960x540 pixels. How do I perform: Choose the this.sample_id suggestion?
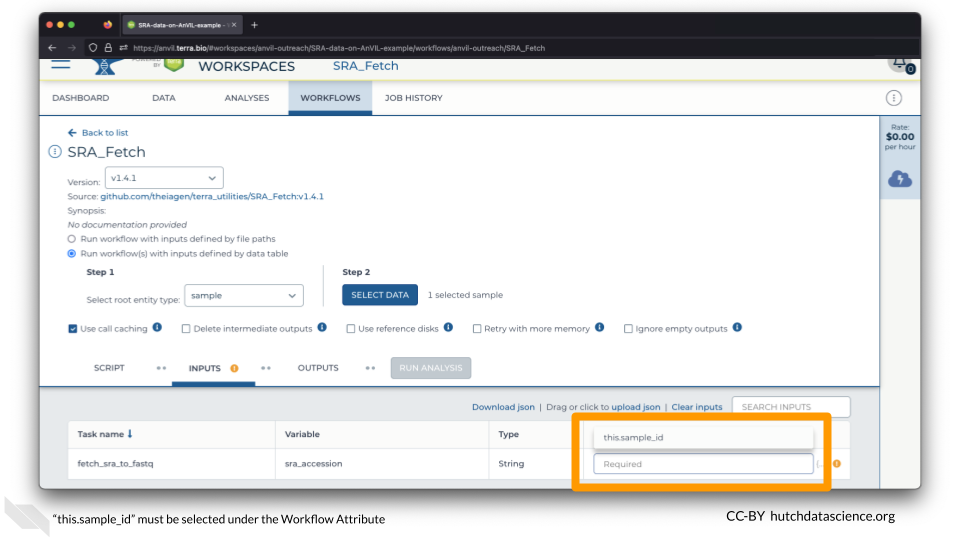(x=703, y=437)
